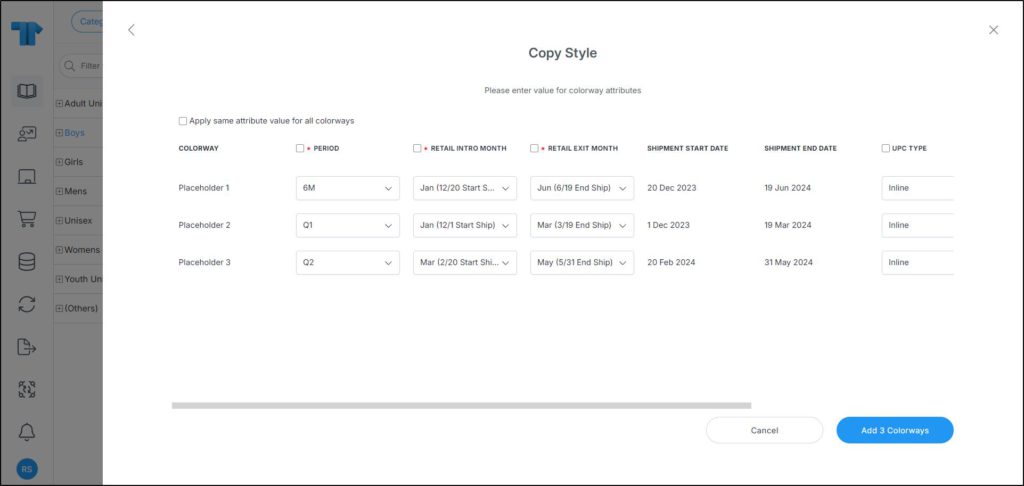Open Retail Exit Month dropdown showing May
Viewport: 1024px width, 486px height.
[x=582, y=263]
